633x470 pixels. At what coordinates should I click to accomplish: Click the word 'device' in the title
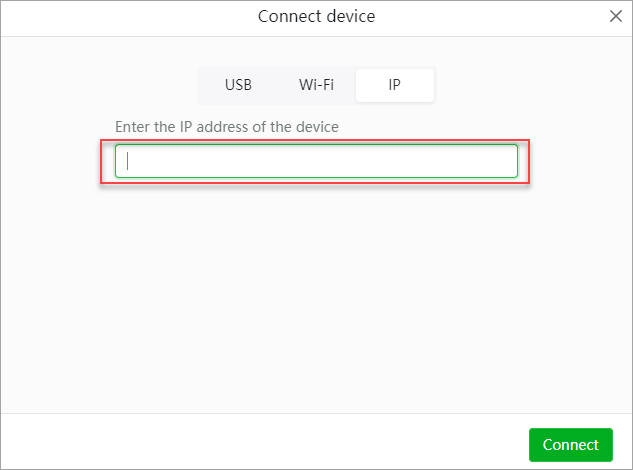tap(351, 16)
